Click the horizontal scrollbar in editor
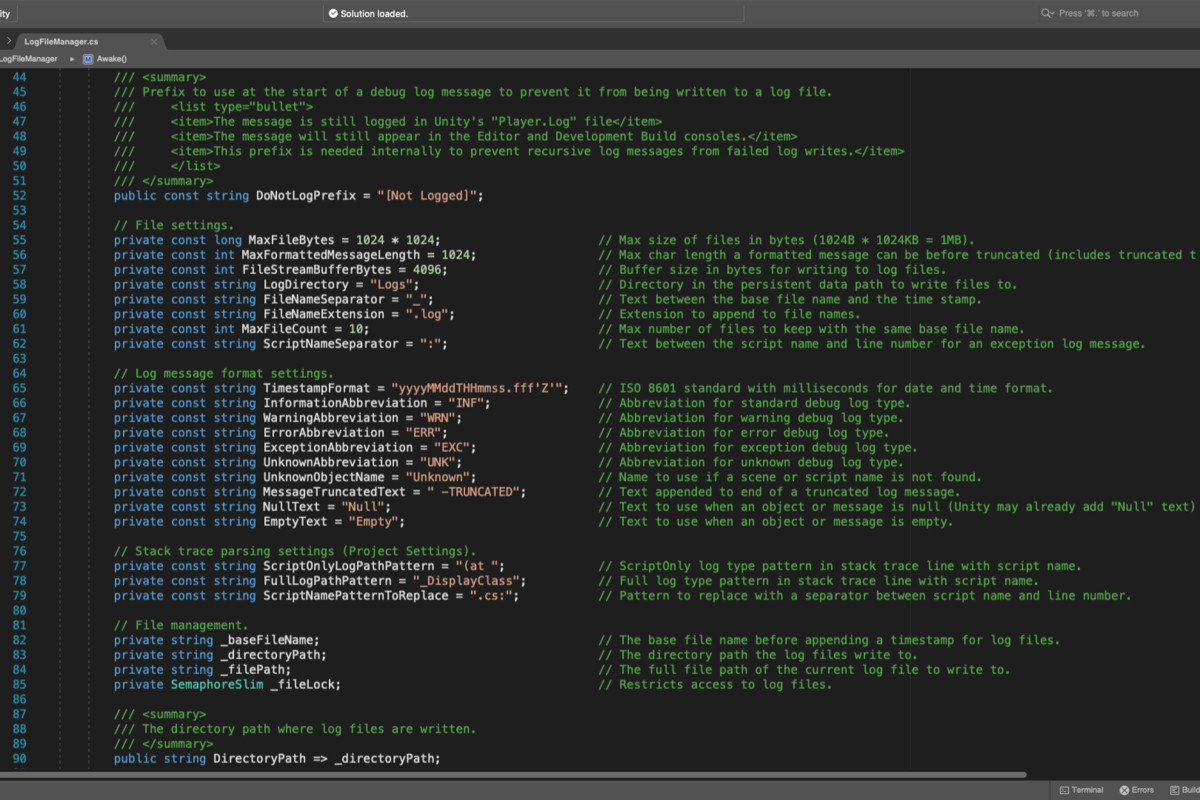The image size is (1200, 800). click(513, 774)
